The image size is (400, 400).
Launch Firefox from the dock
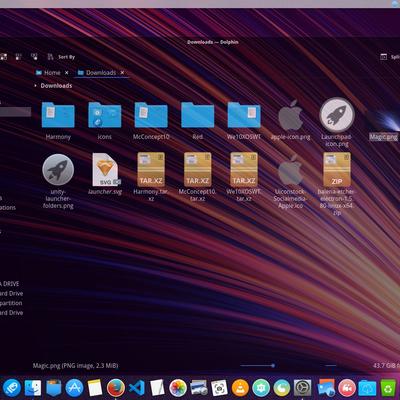click(x=116, y=388)
